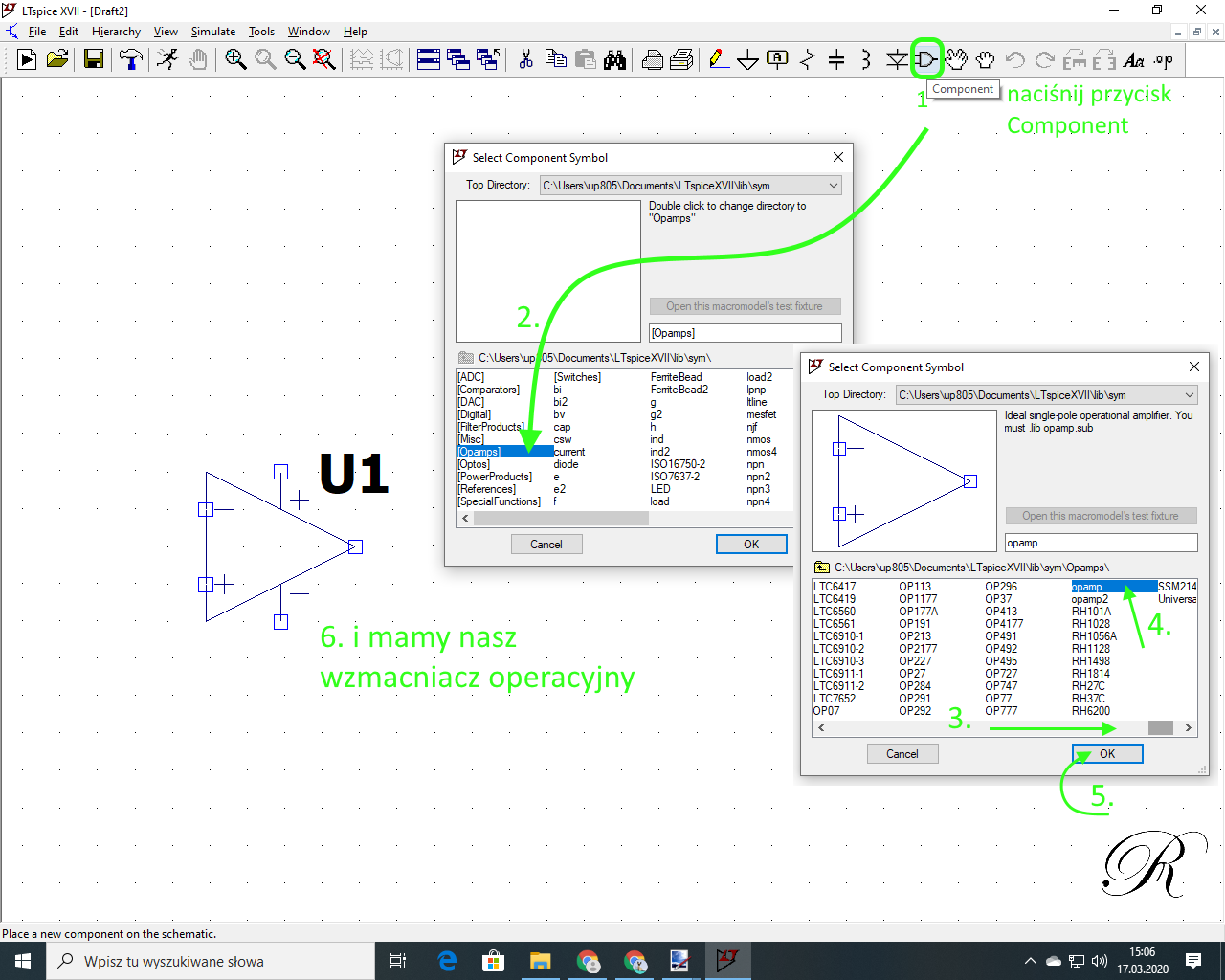The height and width of the screenshot is (980, 1225).
Task: Select the Move open-hand tool
Action: (956, 59)
